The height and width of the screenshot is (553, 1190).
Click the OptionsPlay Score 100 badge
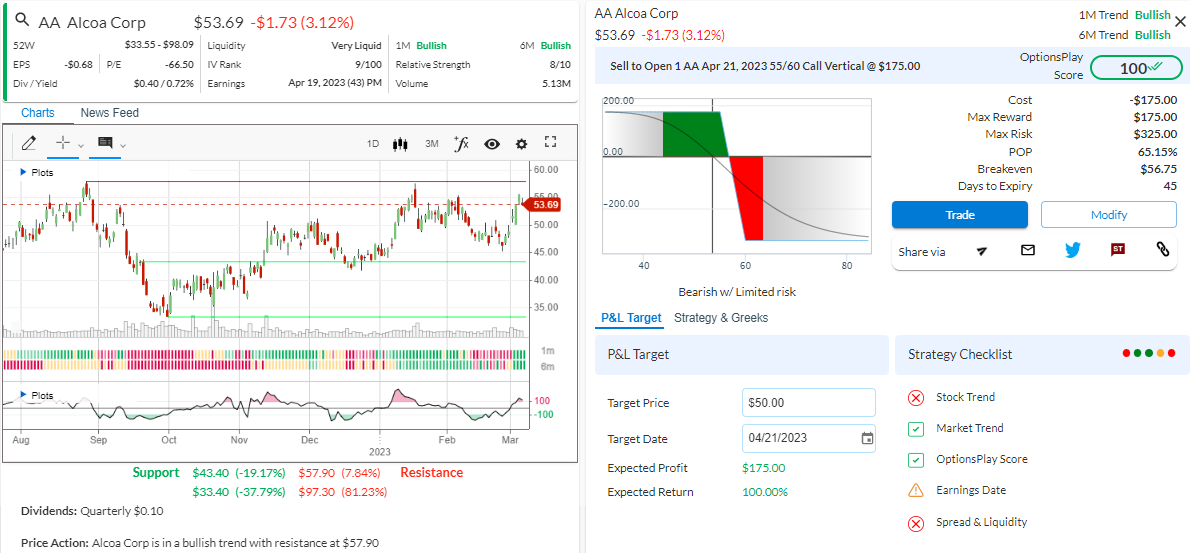[x=1136, y=68]
